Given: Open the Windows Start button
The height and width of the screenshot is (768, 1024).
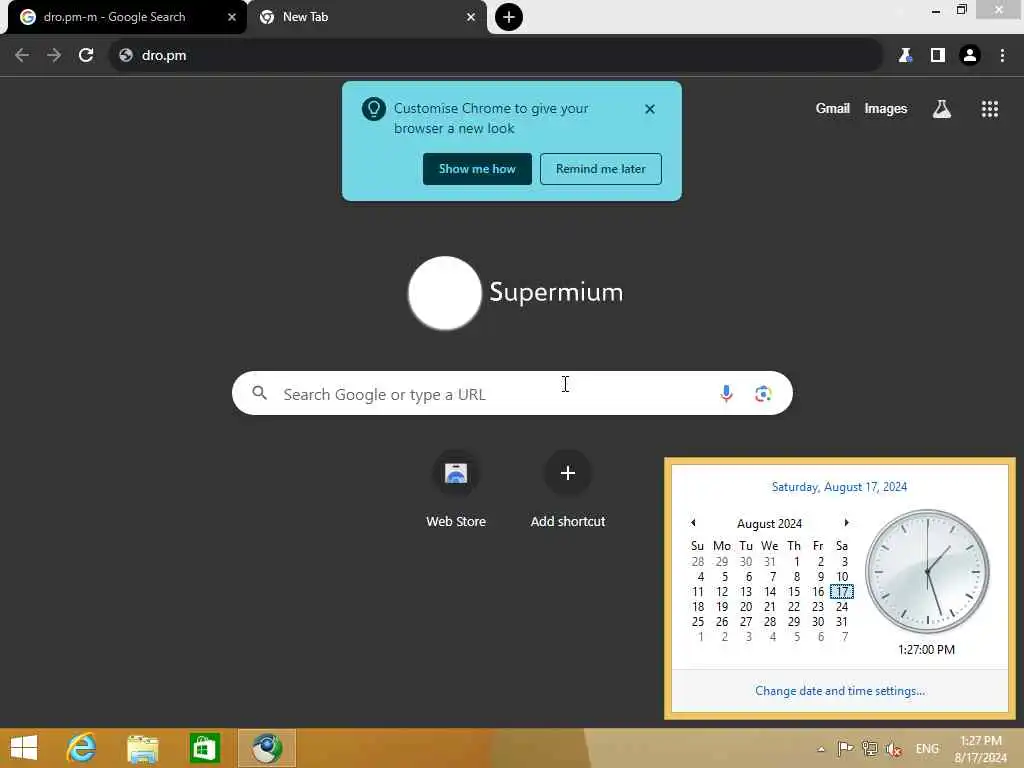Looking at the screenshot, I should (24, 748).
